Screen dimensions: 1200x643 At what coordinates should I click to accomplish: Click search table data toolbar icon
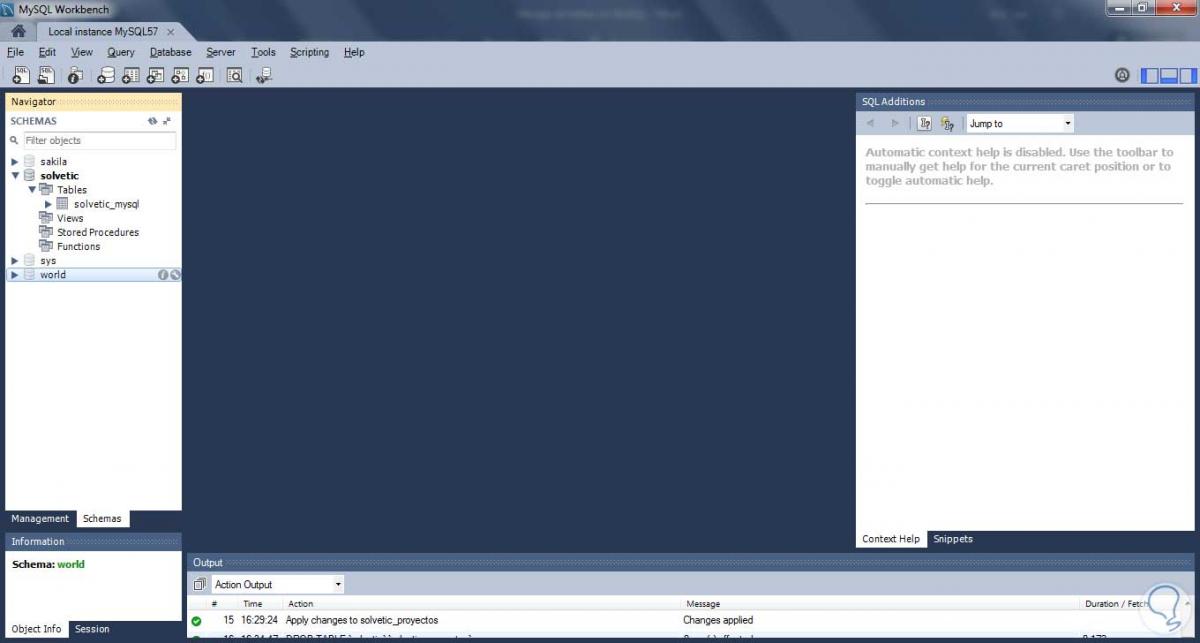[234, 75]
